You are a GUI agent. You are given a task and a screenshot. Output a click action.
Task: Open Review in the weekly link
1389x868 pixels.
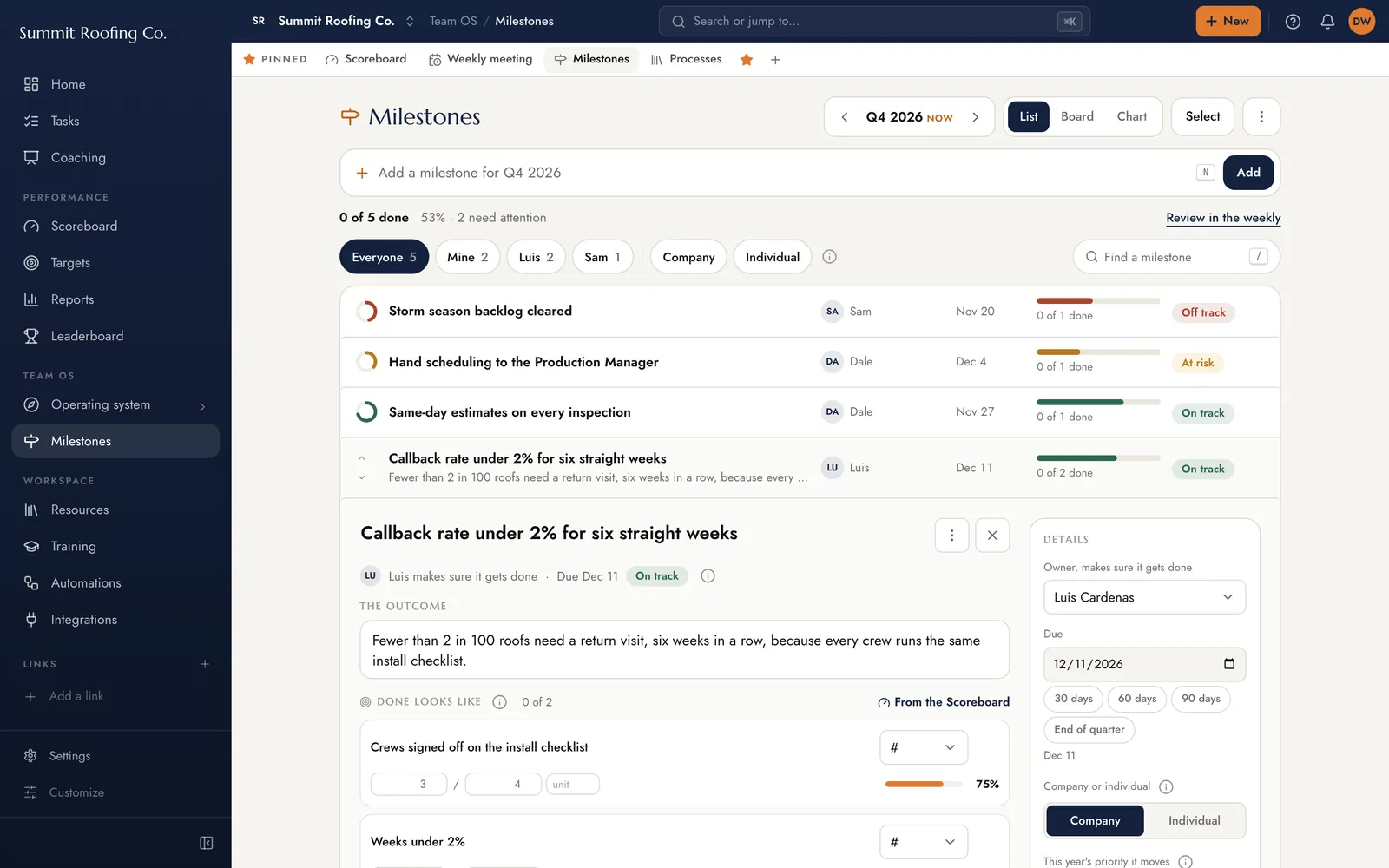1223,218
